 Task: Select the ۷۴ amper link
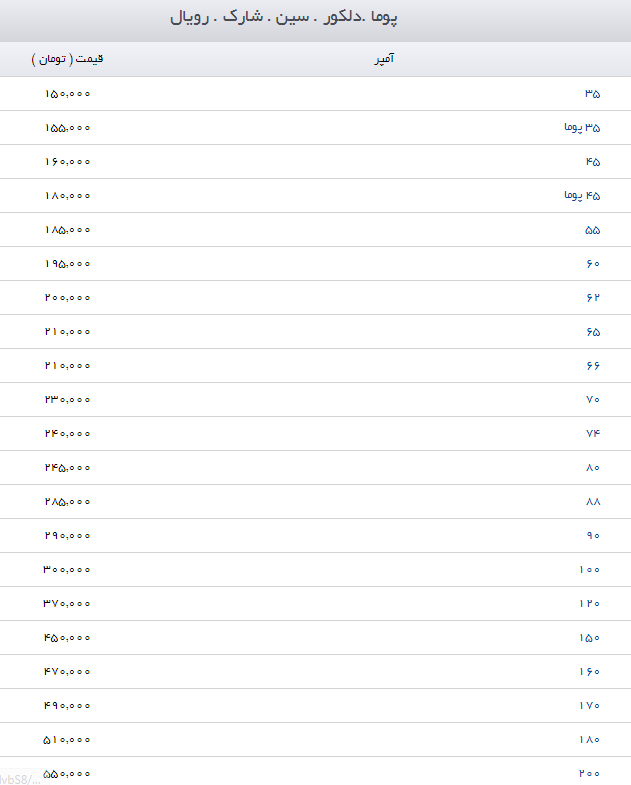pyautogui.click(x=593, y=434)
